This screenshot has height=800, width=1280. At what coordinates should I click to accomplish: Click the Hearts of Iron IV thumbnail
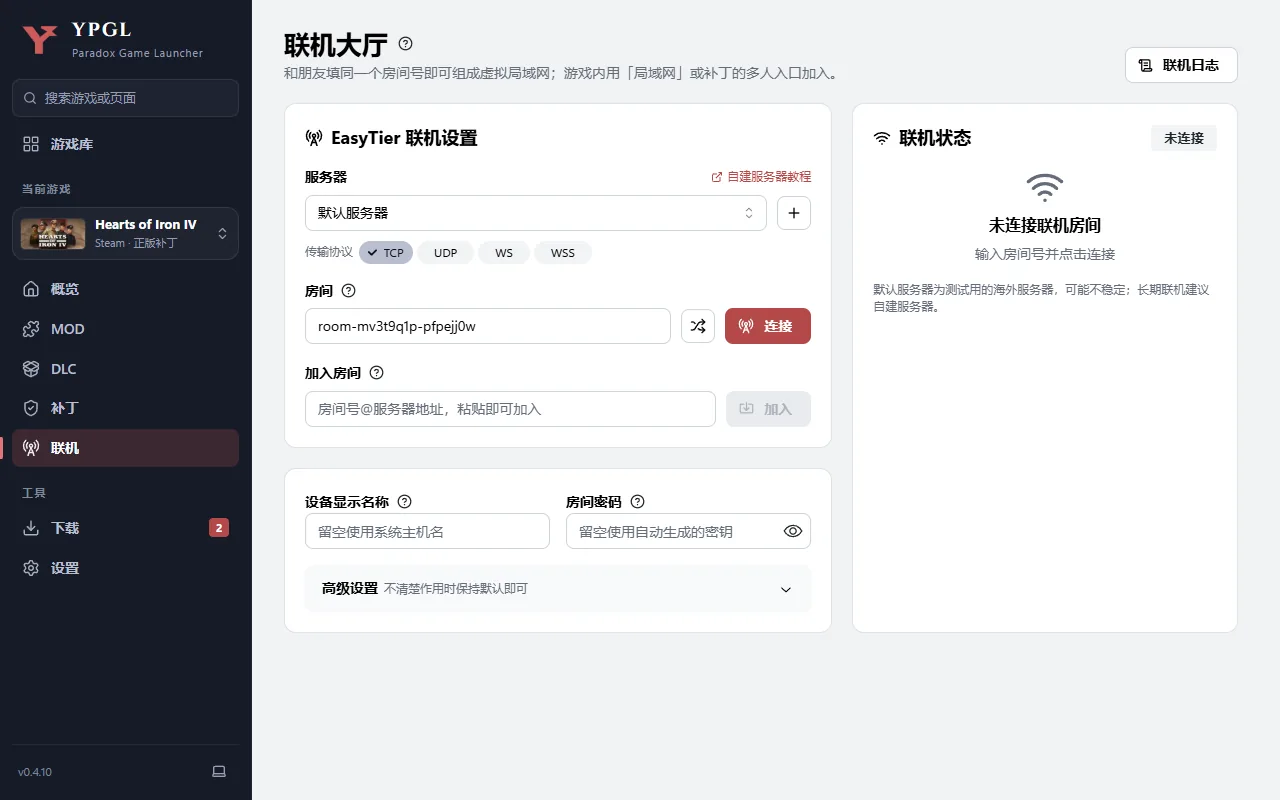53,233
